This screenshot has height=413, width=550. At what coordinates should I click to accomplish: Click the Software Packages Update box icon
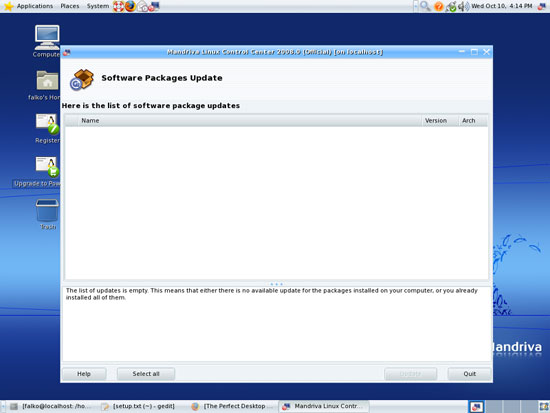[82, 79]
